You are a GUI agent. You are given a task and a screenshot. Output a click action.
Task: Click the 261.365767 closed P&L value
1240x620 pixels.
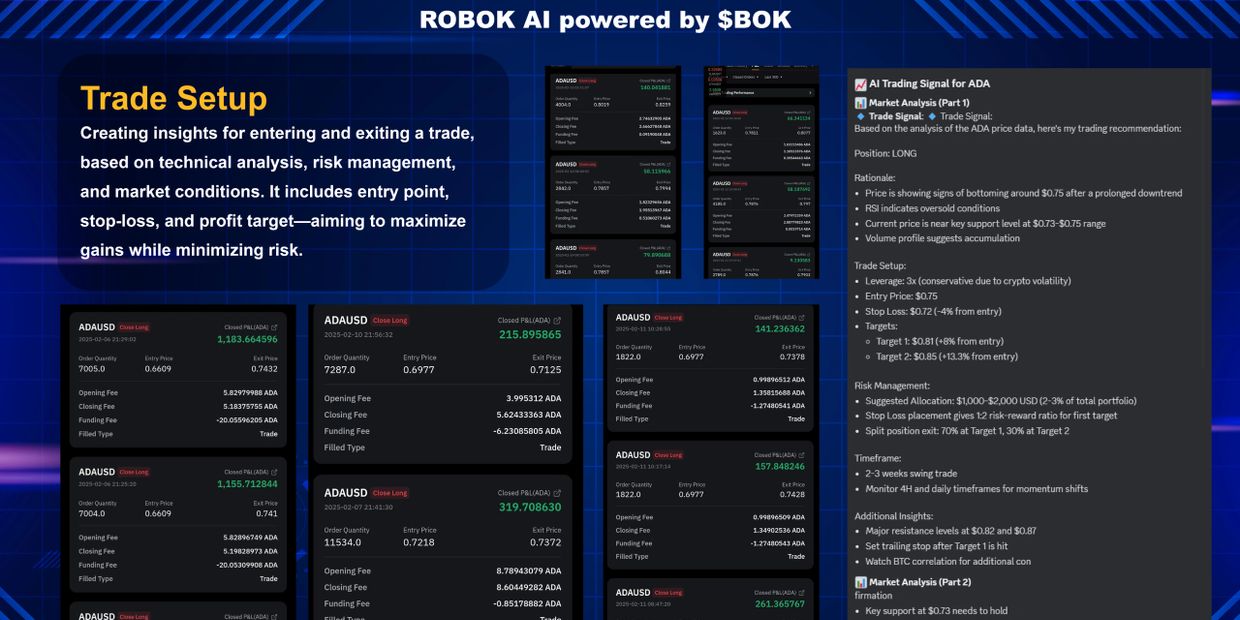[780, 604]
